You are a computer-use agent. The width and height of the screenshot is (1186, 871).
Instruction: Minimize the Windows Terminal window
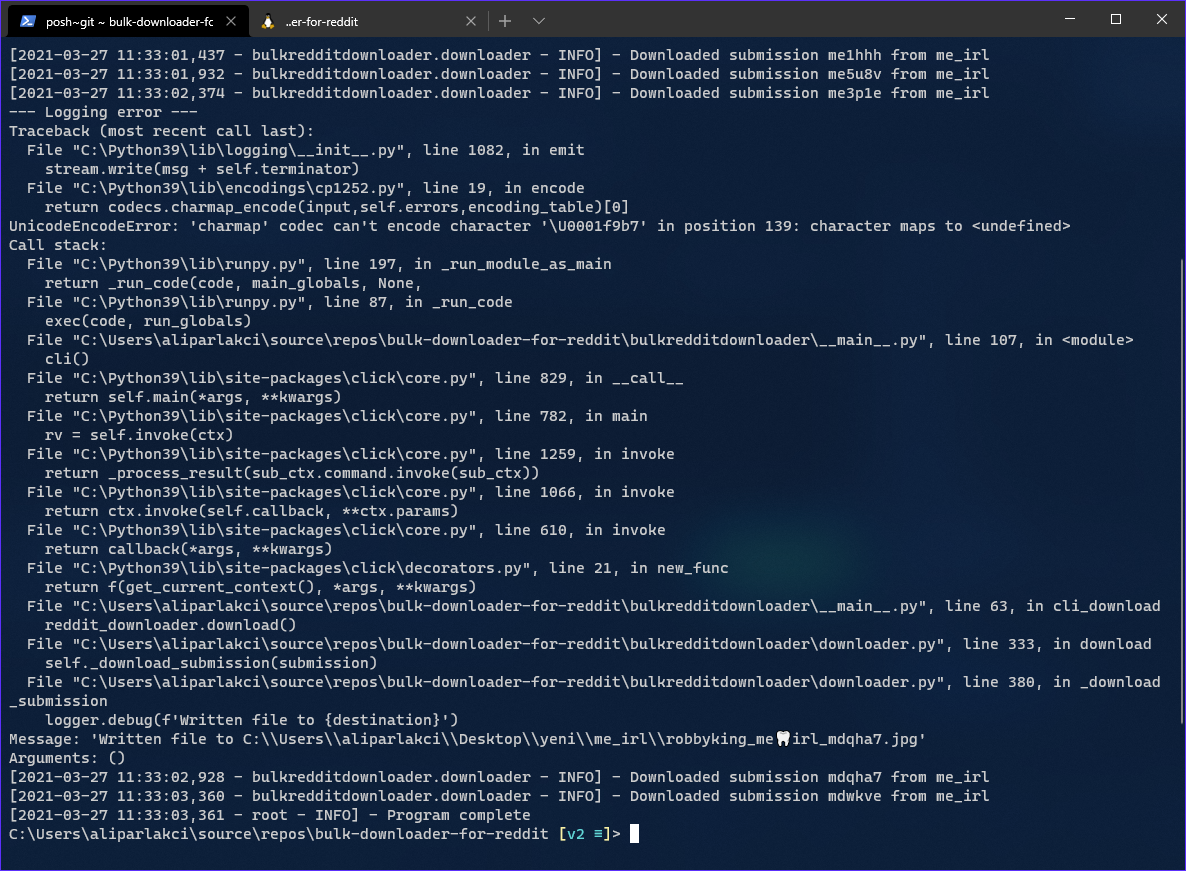point(1070,19)
